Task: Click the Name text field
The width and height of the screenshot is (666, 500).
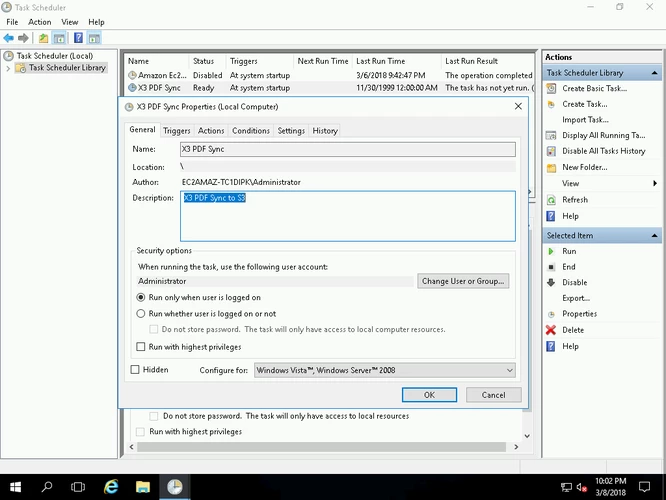Action: [x=348, y=149]
